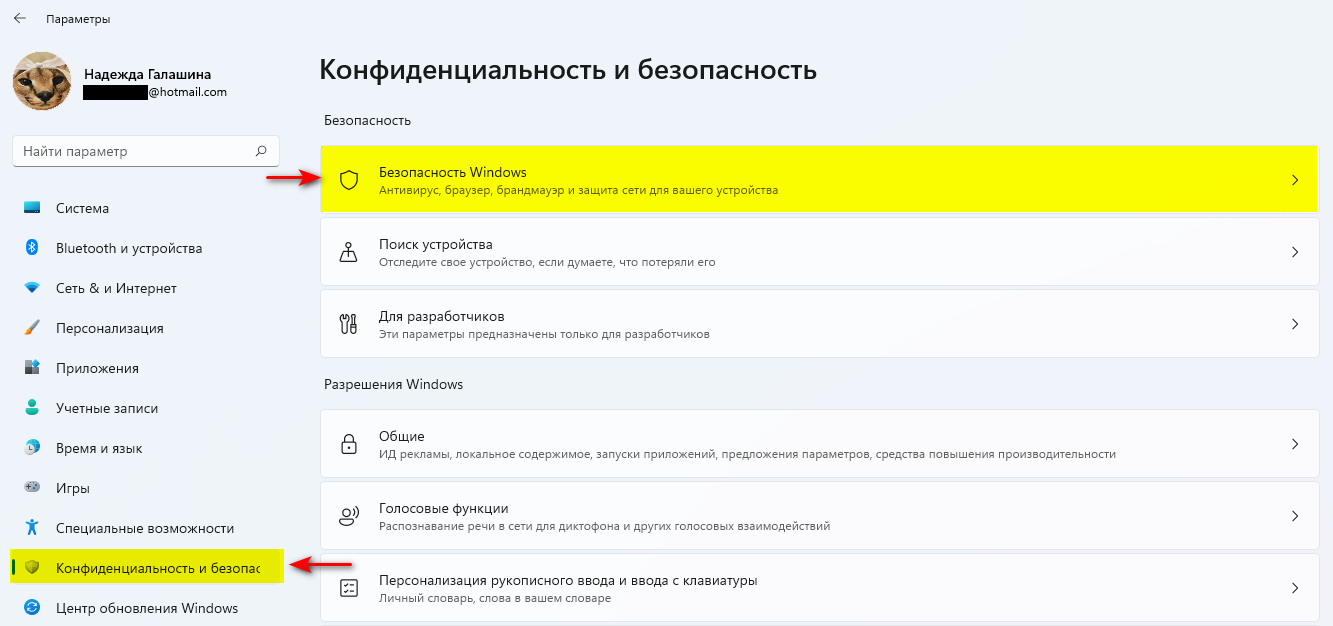
Task: Open Bluetooth и устройства
Action: tap(146, 248)
